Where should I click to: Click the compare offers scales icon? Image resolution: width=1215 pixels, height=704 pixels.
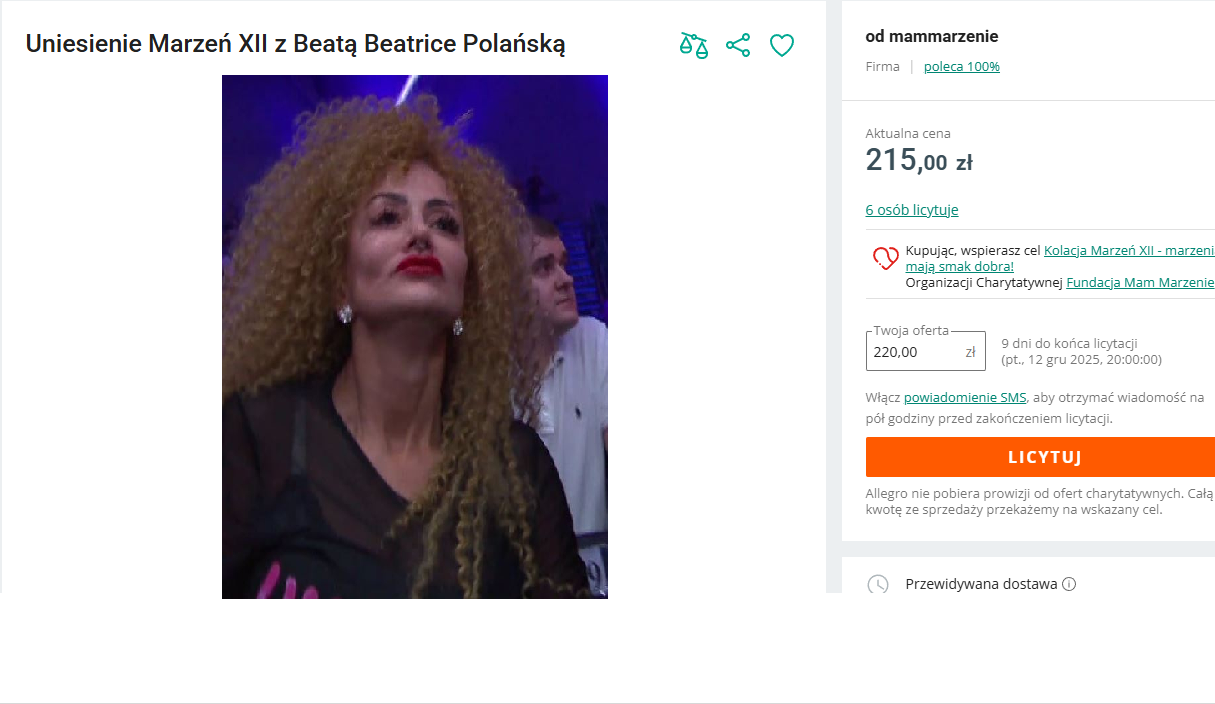693,45
